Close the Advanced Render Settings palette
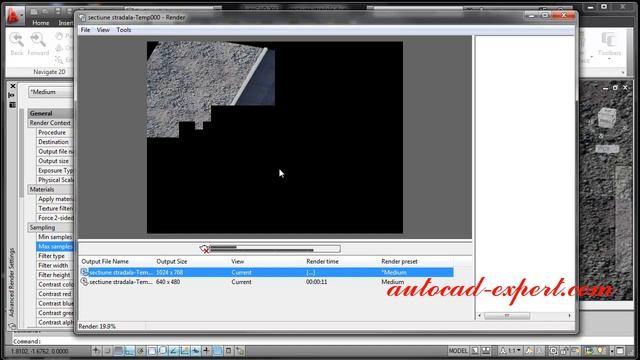The image size is (640, 360). click(x=13, y=86)
